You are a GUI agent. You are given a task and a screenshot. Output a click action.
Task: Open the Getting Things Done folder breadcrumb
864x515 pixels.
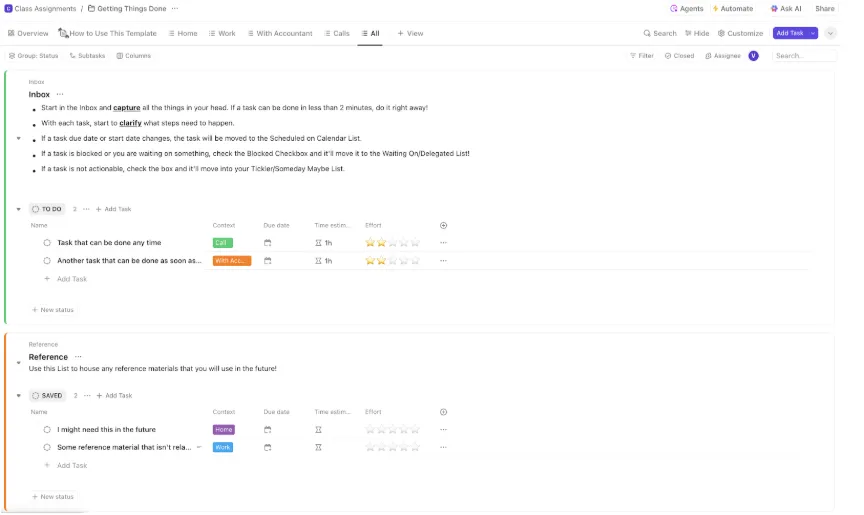click(127, 9)
